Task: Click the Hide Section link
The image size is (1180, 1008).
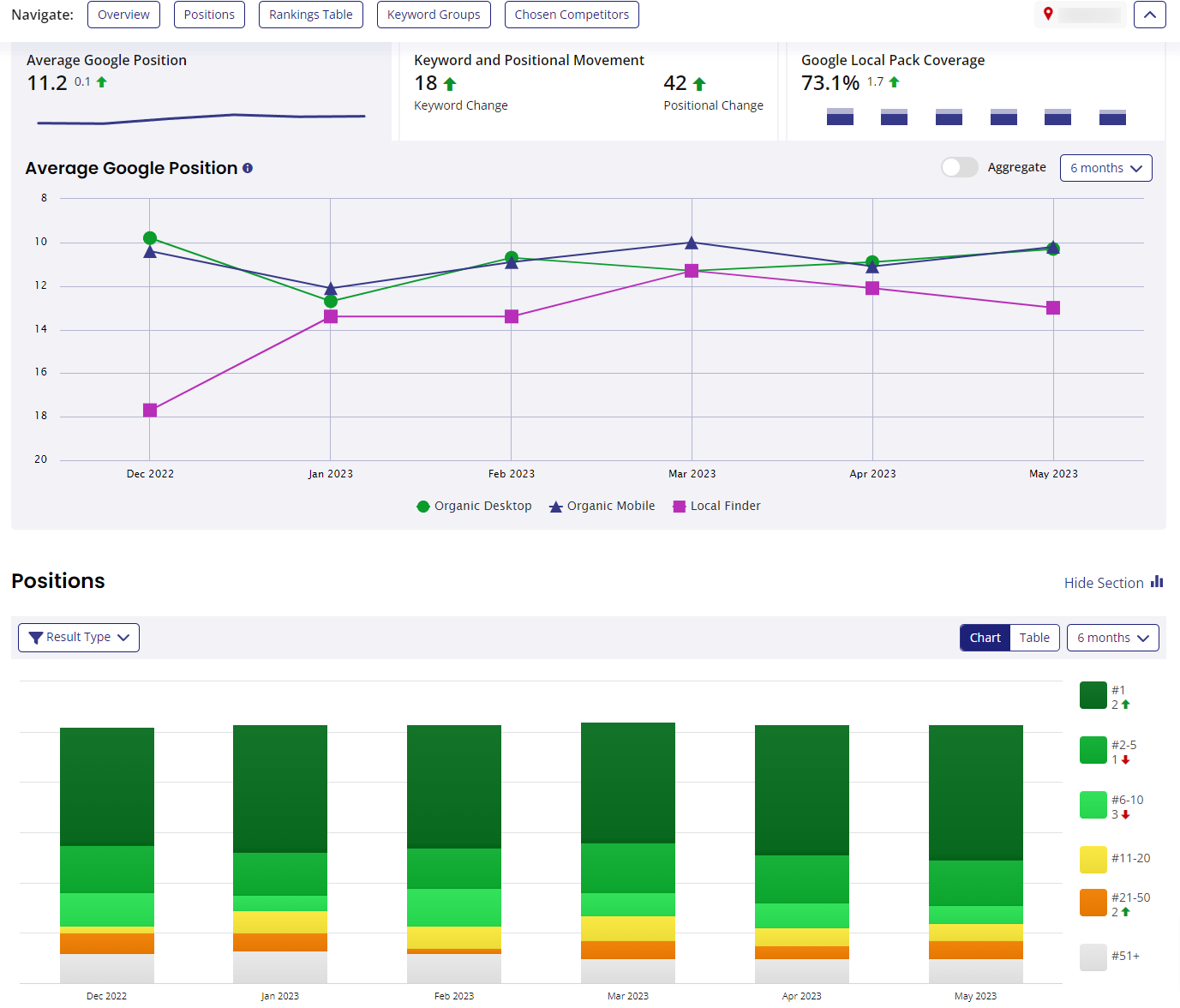Action: 1105,582
